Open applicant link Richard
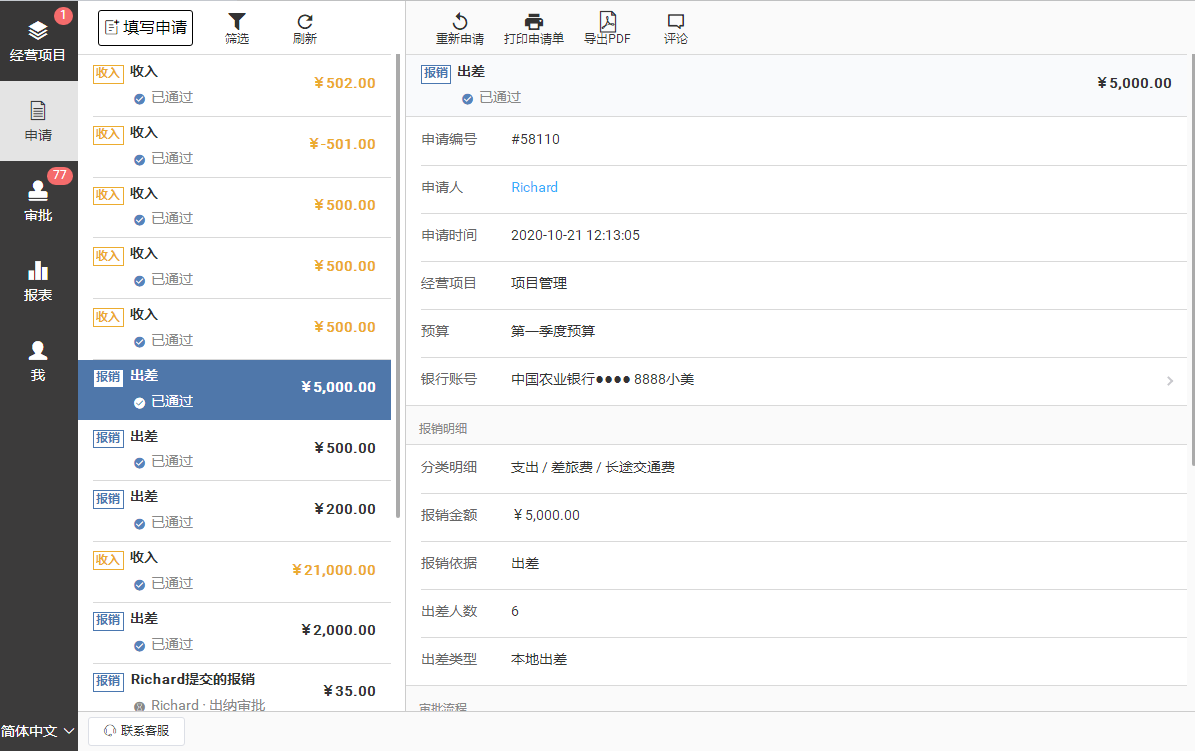1195x752 pixels. click(534, 187)
